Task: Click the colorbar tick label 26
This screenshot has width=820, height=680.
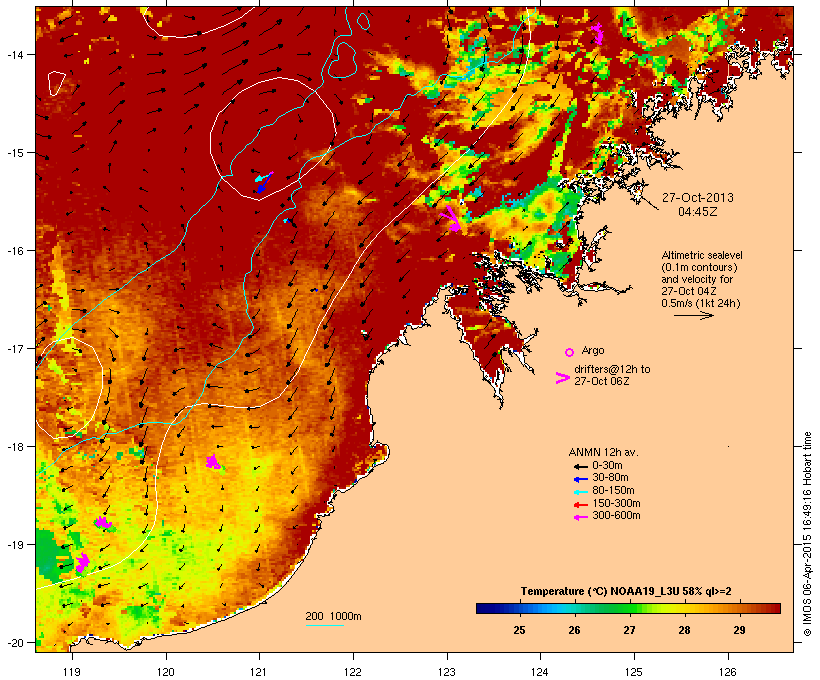Action: pos(574,630)
